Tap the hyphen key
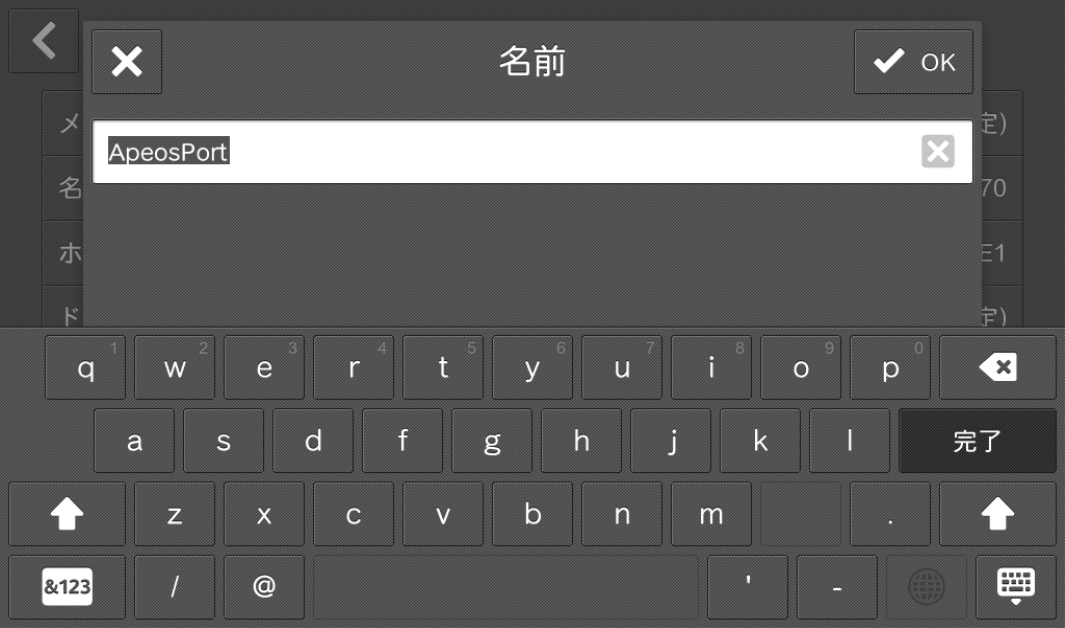This screenshot has width=1065, height=628. pos(837,587)
